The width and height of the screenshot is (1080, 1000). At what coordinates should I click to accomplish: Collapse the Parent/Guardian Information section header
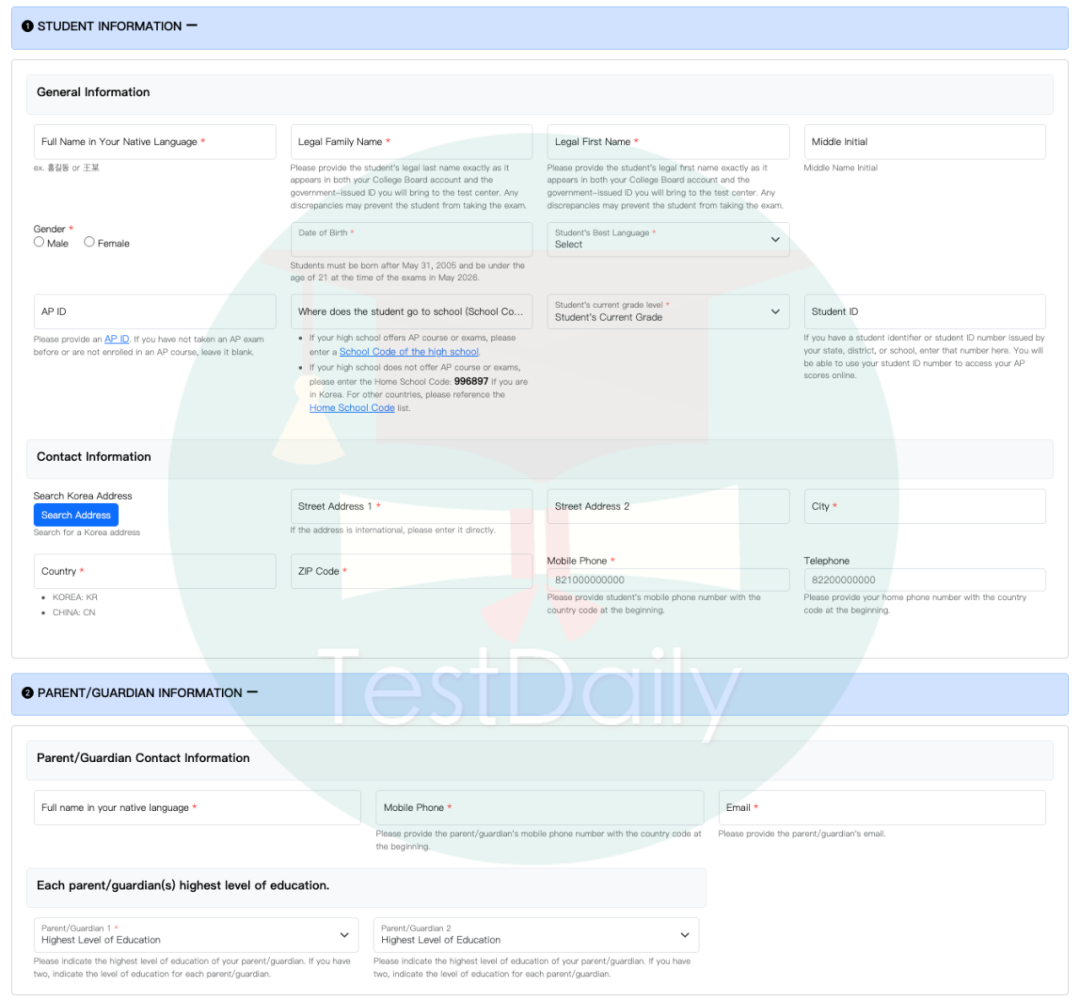point(539,694)
